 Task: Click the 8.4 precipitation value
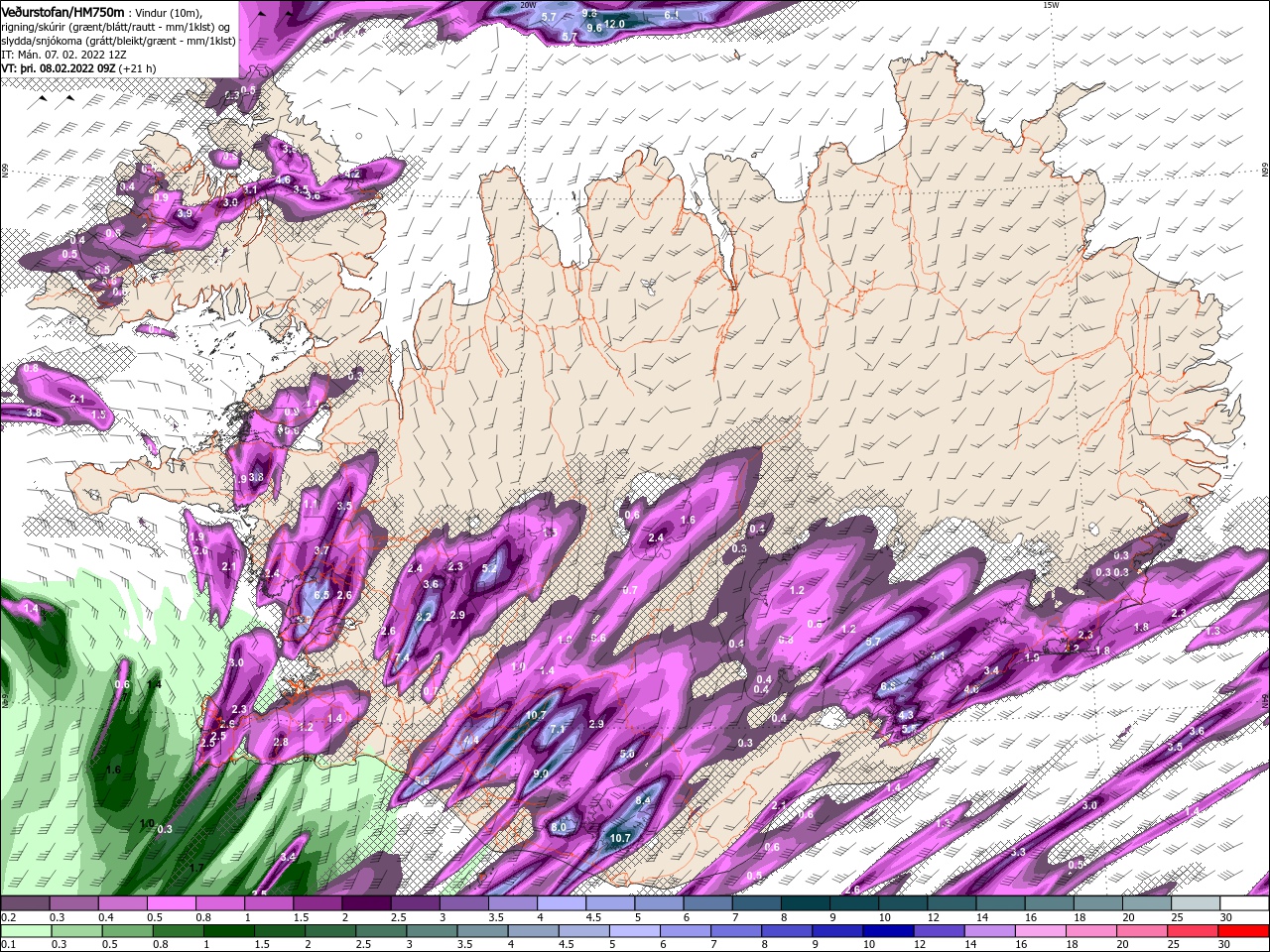click(643, 800)
